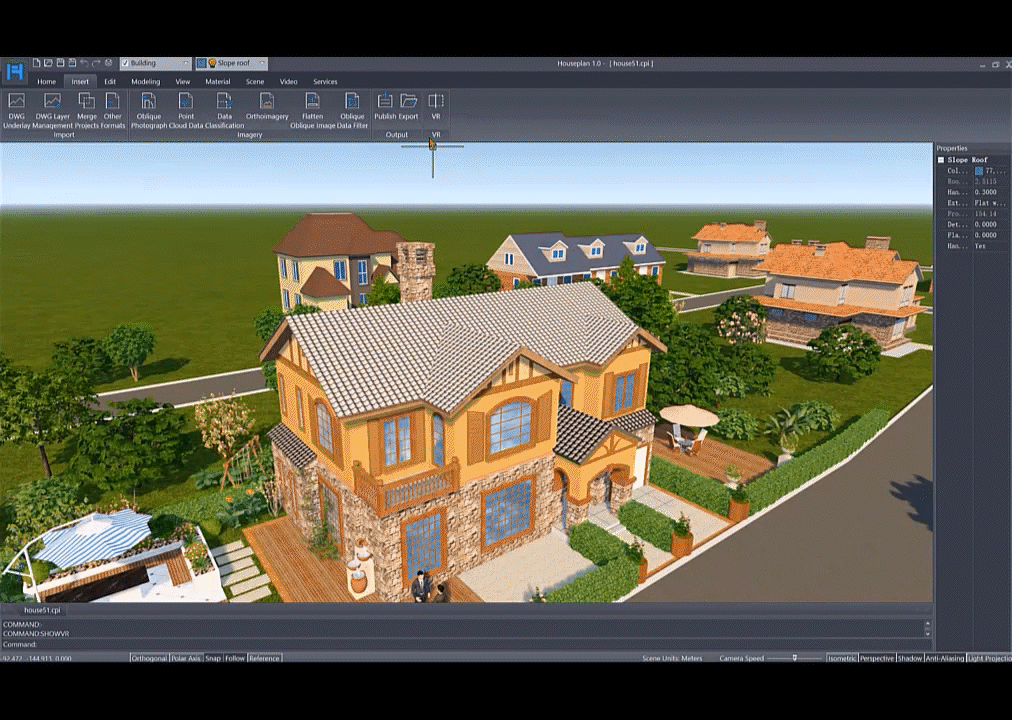Switch to the Modeling ribbon tab
The width and height of the screenshot is (1012, 720).
(146, 81)
